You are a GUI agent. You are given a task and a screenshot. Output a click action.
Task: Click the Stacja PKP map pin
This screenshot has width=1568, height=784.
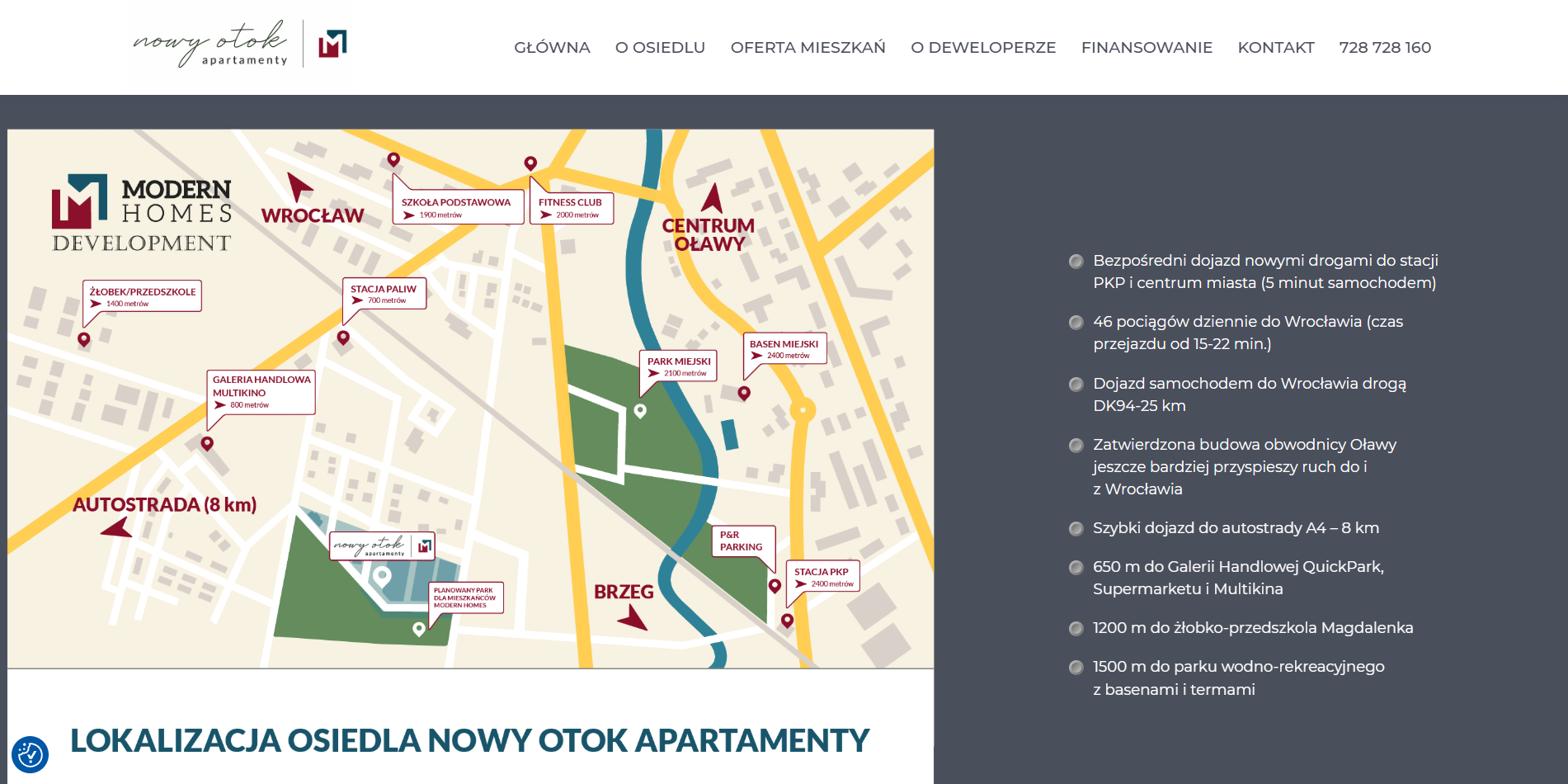point(787,621)
